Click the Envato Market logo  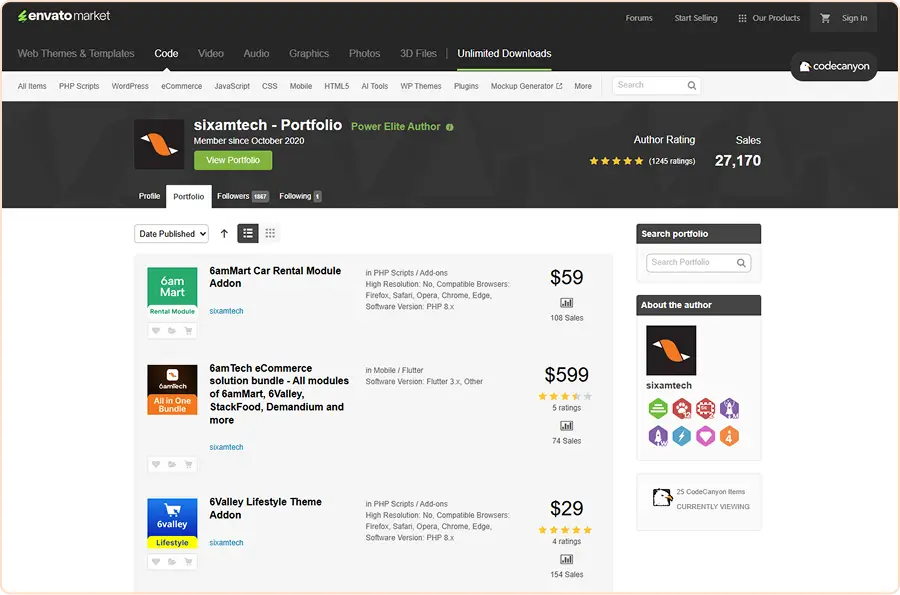[x=64, y=16]
